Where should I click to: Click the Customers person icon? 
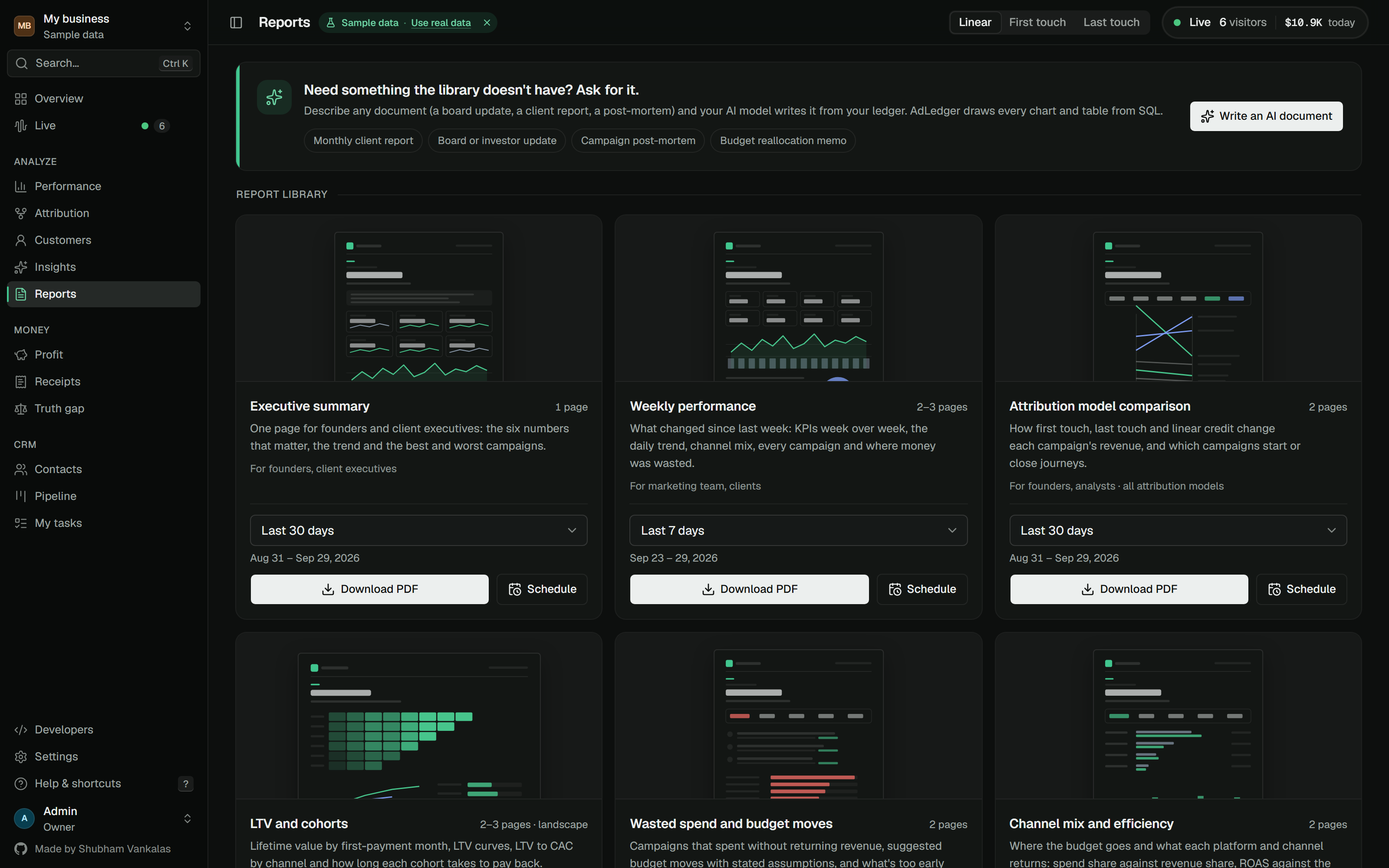click(x=21, y=240)
